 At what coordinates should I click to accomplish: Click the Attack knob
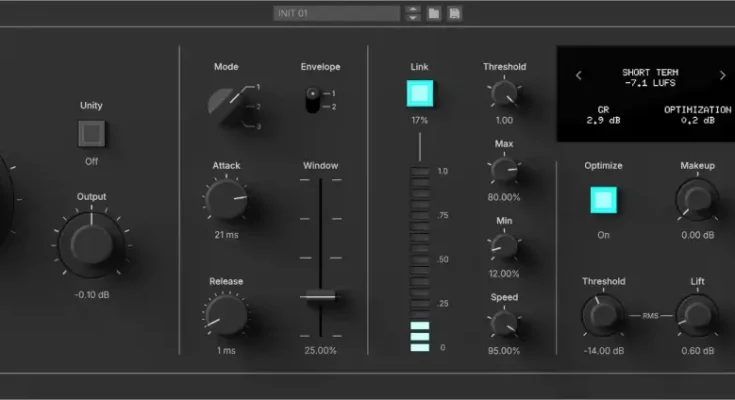(x=225, y=199)
